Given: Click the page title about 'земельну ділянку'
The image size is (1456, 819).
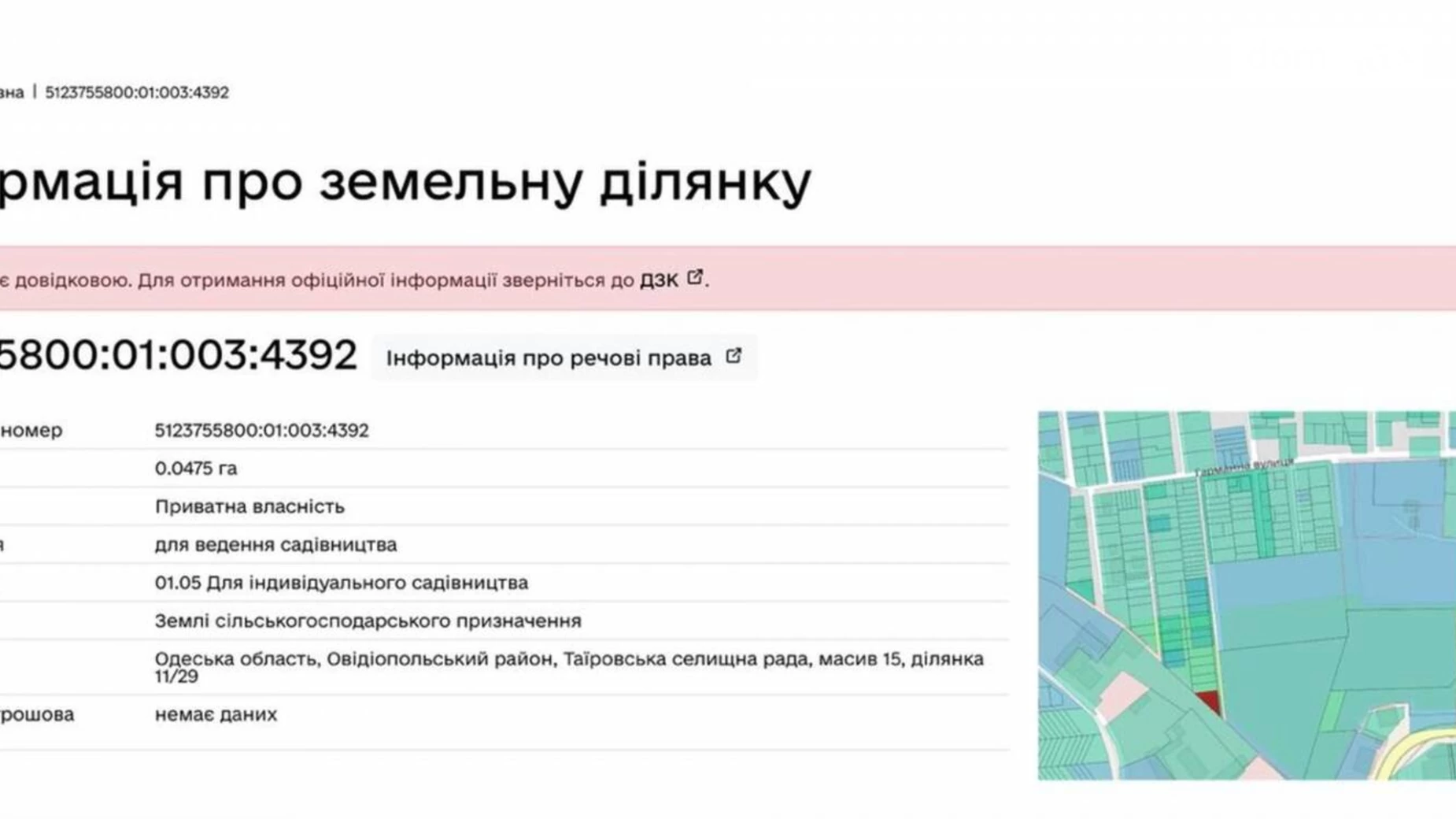Looking at the screenshot, I should [405, 182].
